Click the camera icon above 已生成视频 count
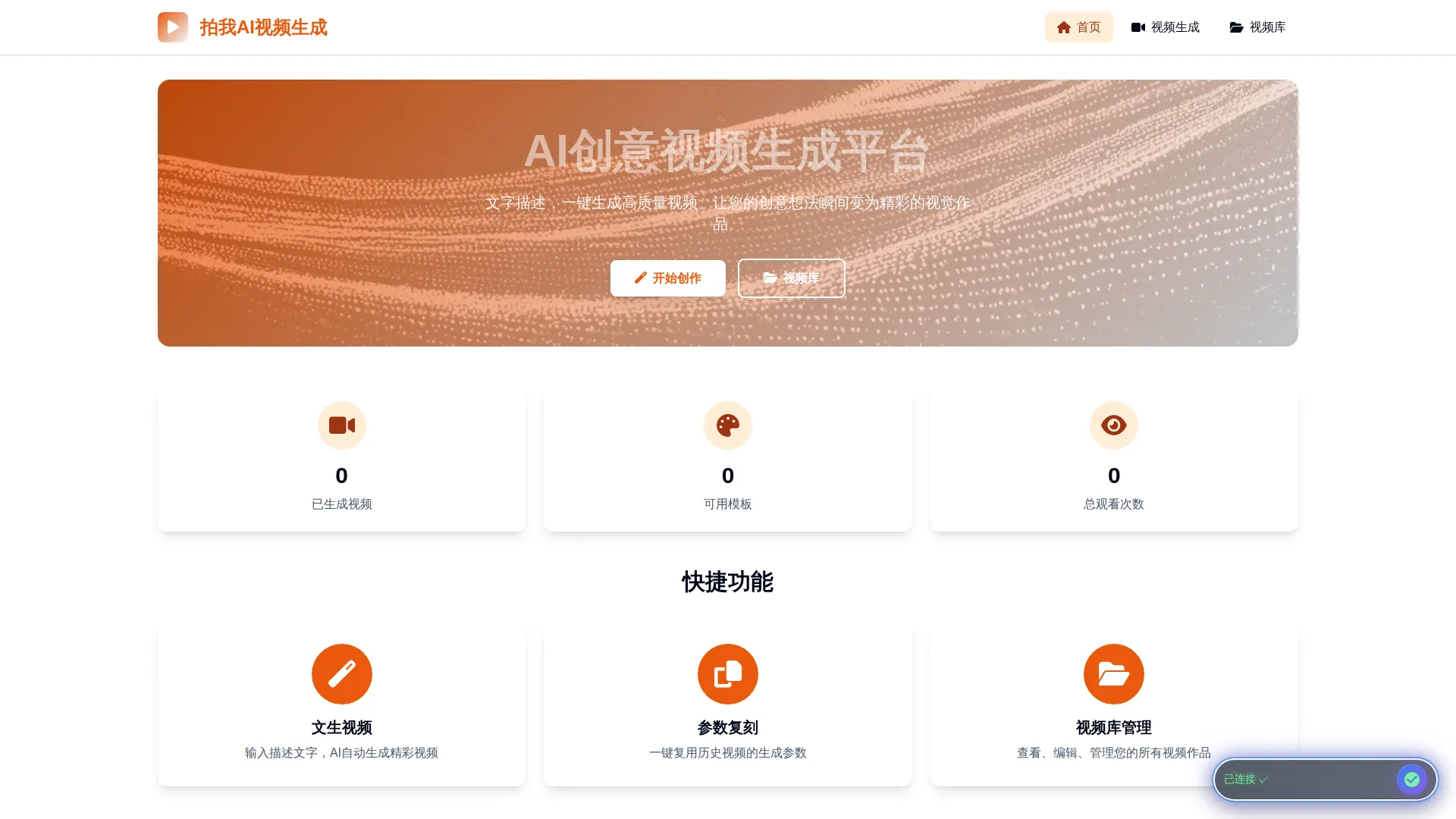The image size is (1456, 819). 342,425
